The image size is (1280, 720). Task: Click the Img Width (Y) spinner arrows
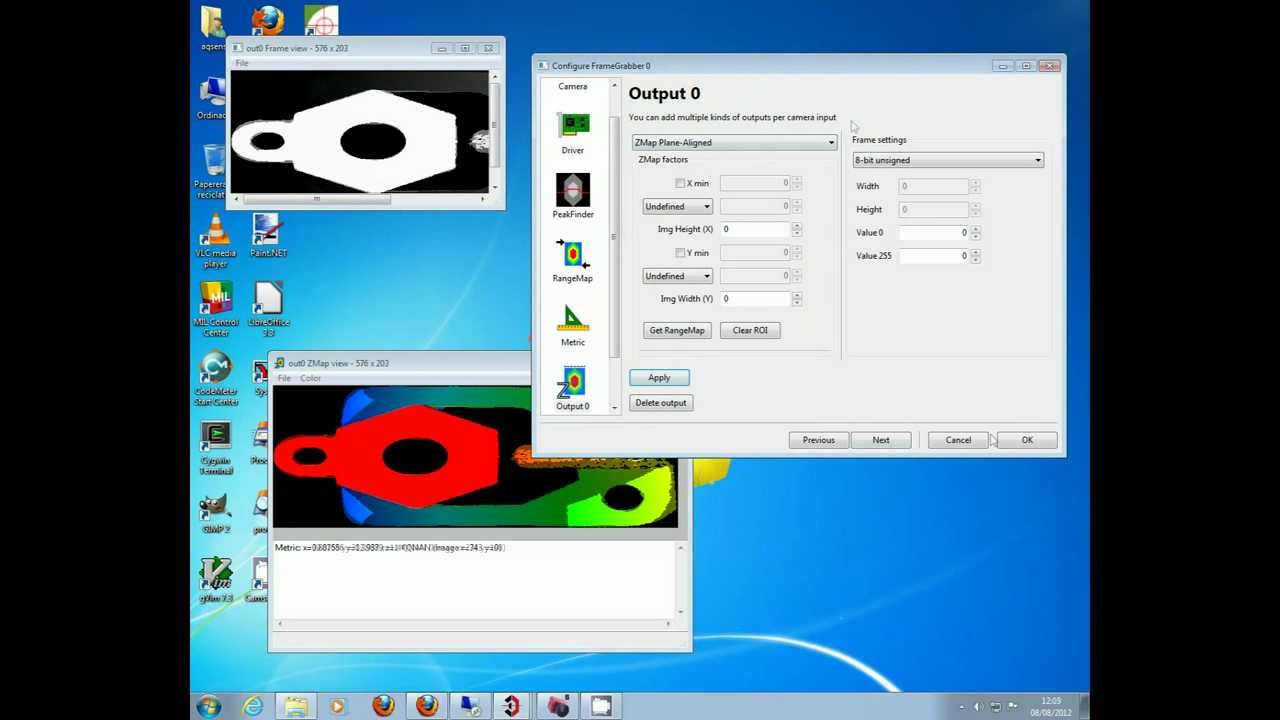797,299
